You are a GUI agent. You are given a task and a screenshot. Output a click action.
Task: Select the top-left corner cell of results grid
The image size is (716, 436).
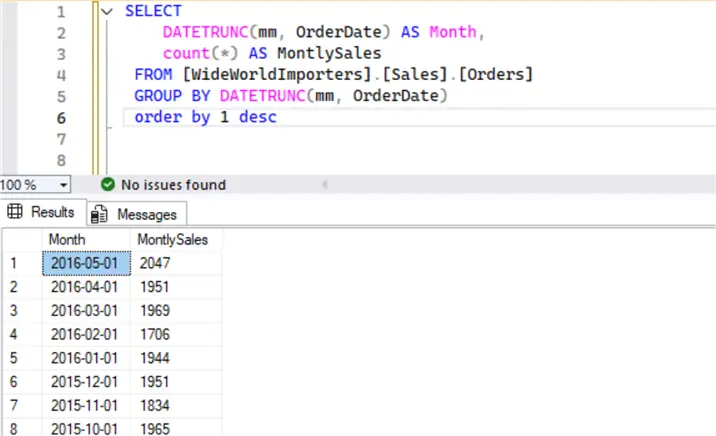point(21,240)
